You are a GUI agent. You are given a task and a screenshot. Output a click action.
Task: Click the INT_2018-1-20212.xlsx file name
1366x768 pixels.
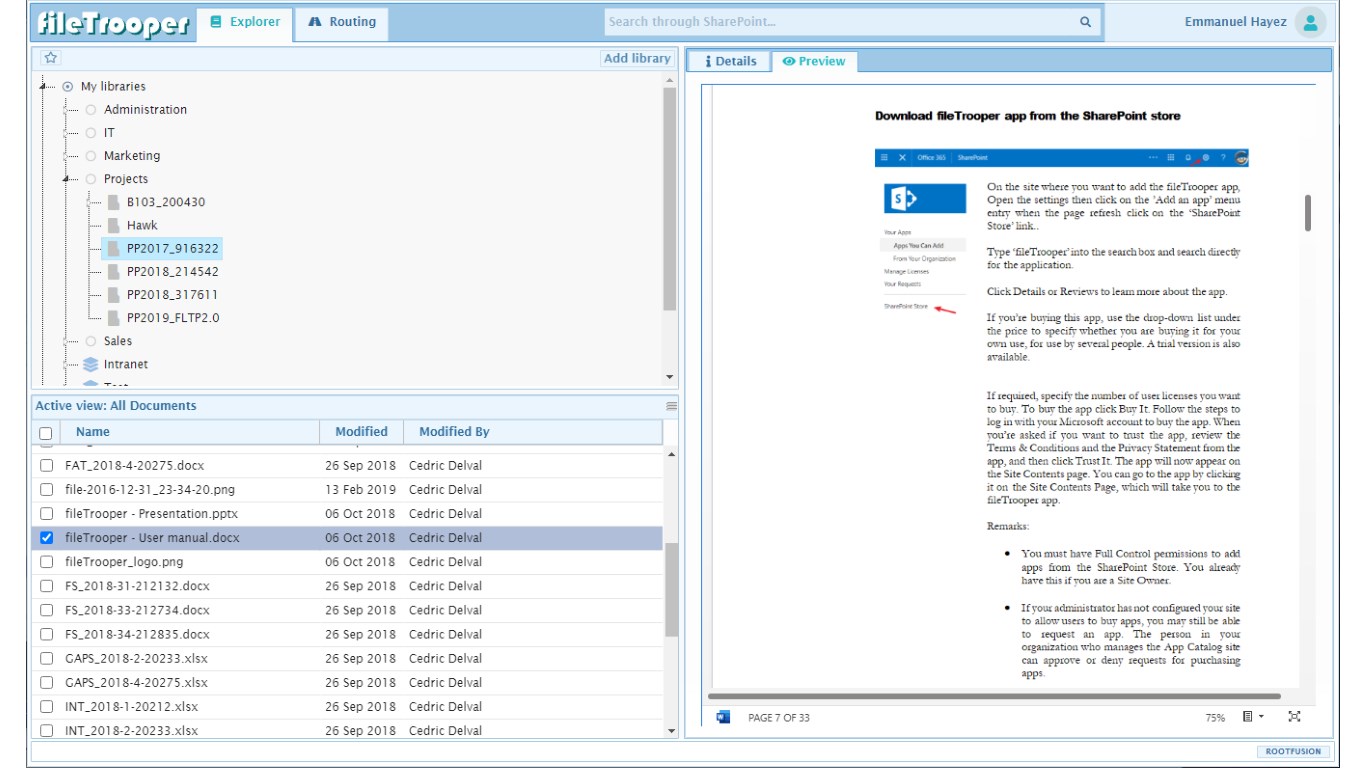[x=132, y=707]
